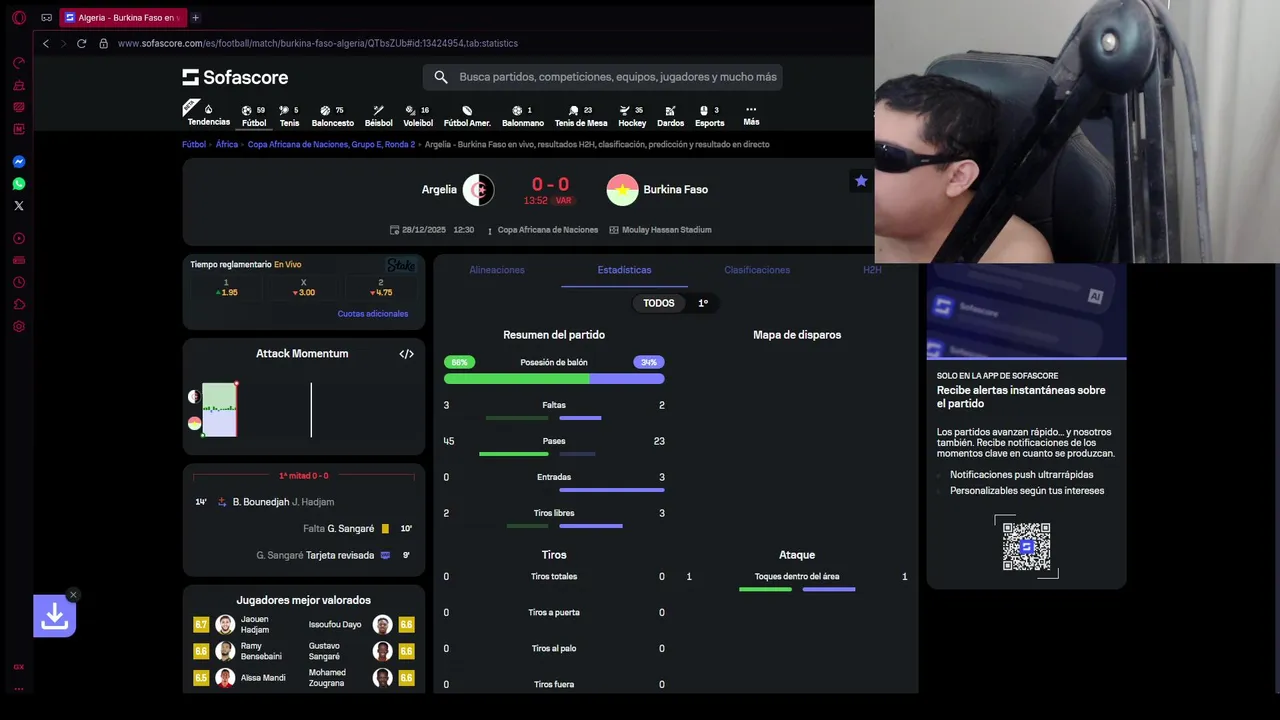Open the Burkina Faso team page

point(657,190)
